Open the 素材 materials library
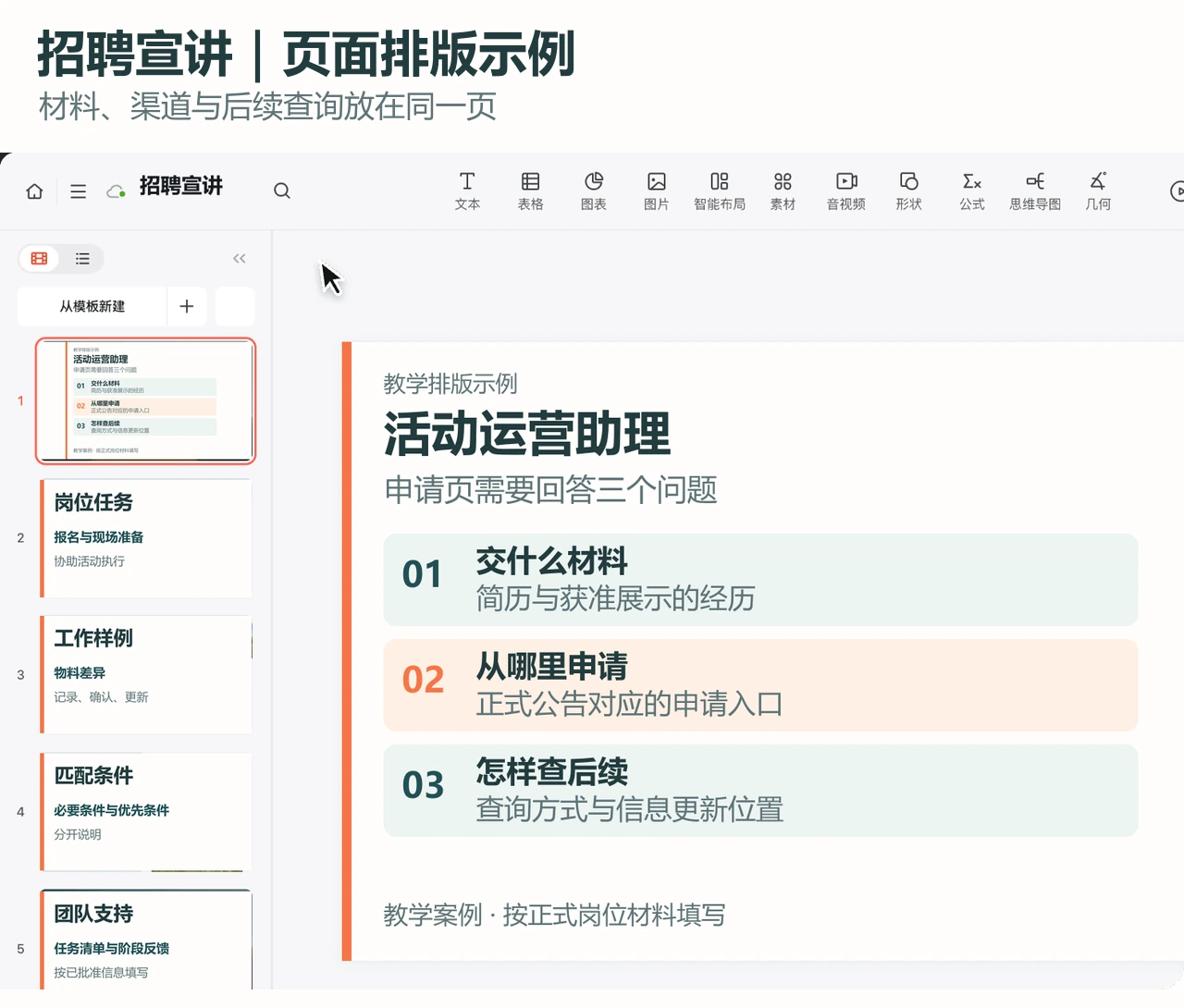 click(x=783, y=191)
